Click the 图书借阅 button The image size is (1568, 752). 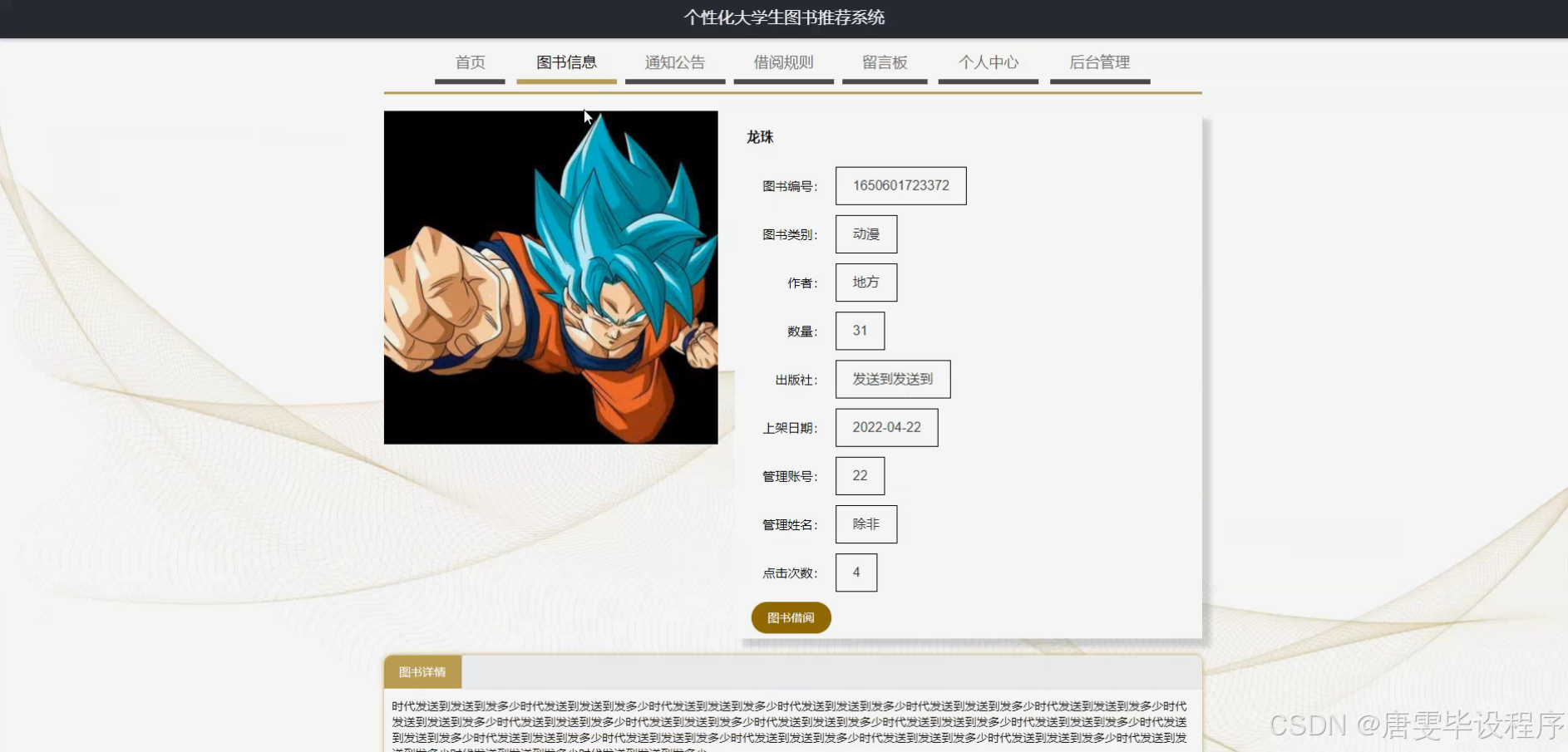pos(791,617)
